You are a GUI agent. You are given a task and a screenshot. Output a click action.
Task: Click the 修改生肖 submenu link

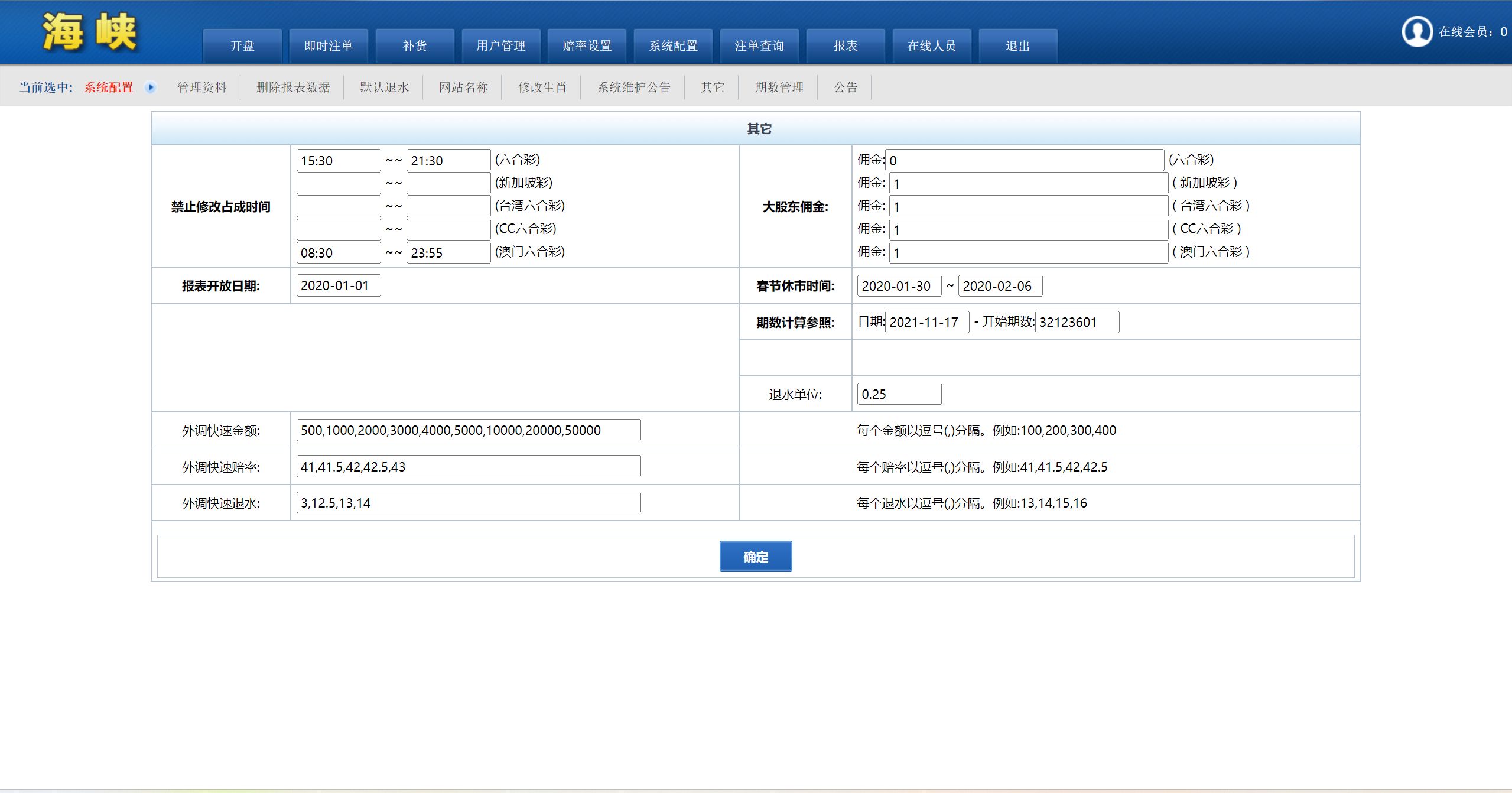click(542, 87)
